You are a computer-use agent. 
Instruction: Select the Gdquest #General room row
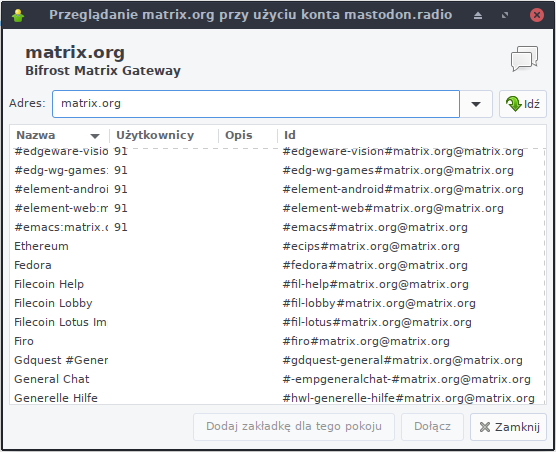pyautogui.click(x=277, y=360)
